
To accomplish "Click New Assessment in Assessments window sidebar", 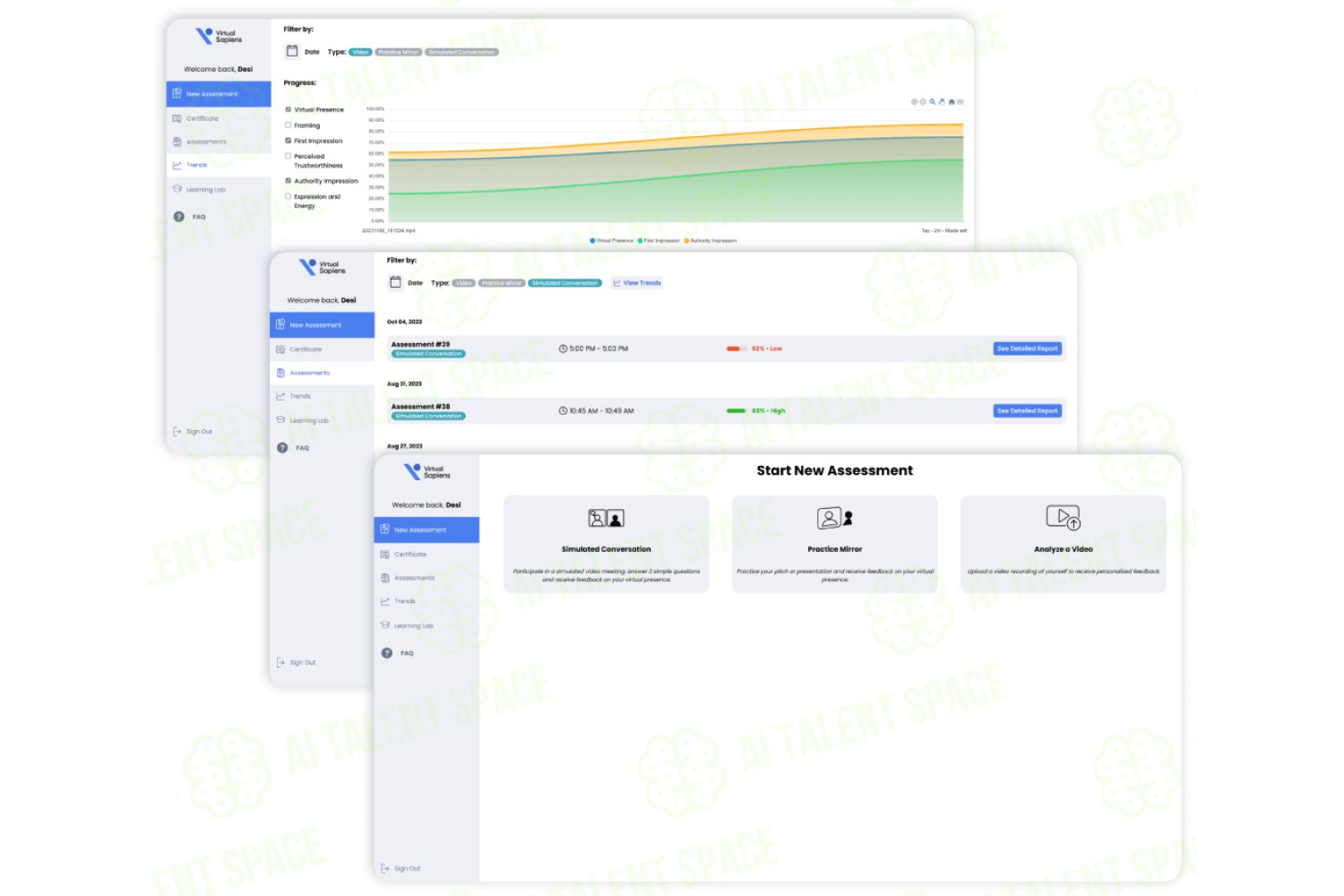I will coord(323,324).
